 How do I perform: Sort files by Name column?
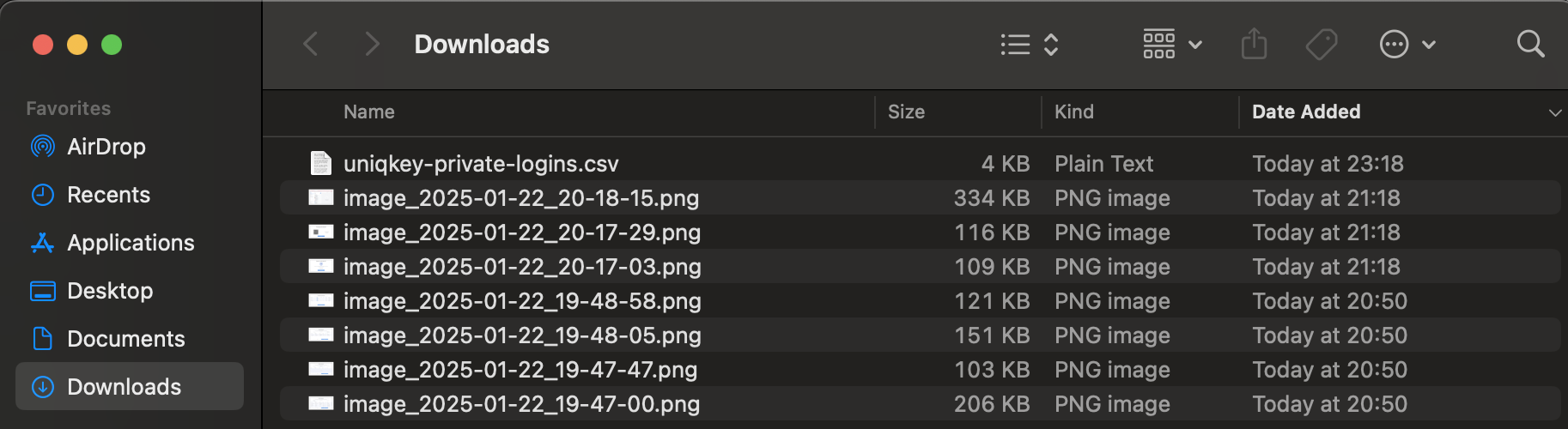pos(369,112)
